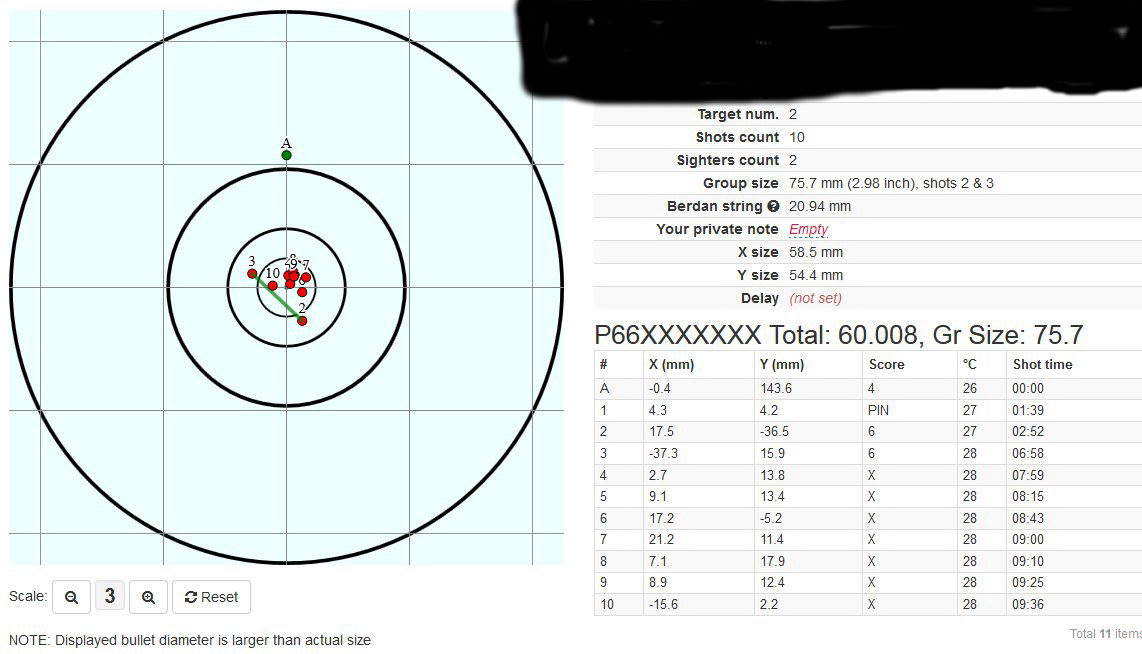1142x654 pixels.
Task: Click shot time 02:52 in row 2
Action: [1028, 432]
